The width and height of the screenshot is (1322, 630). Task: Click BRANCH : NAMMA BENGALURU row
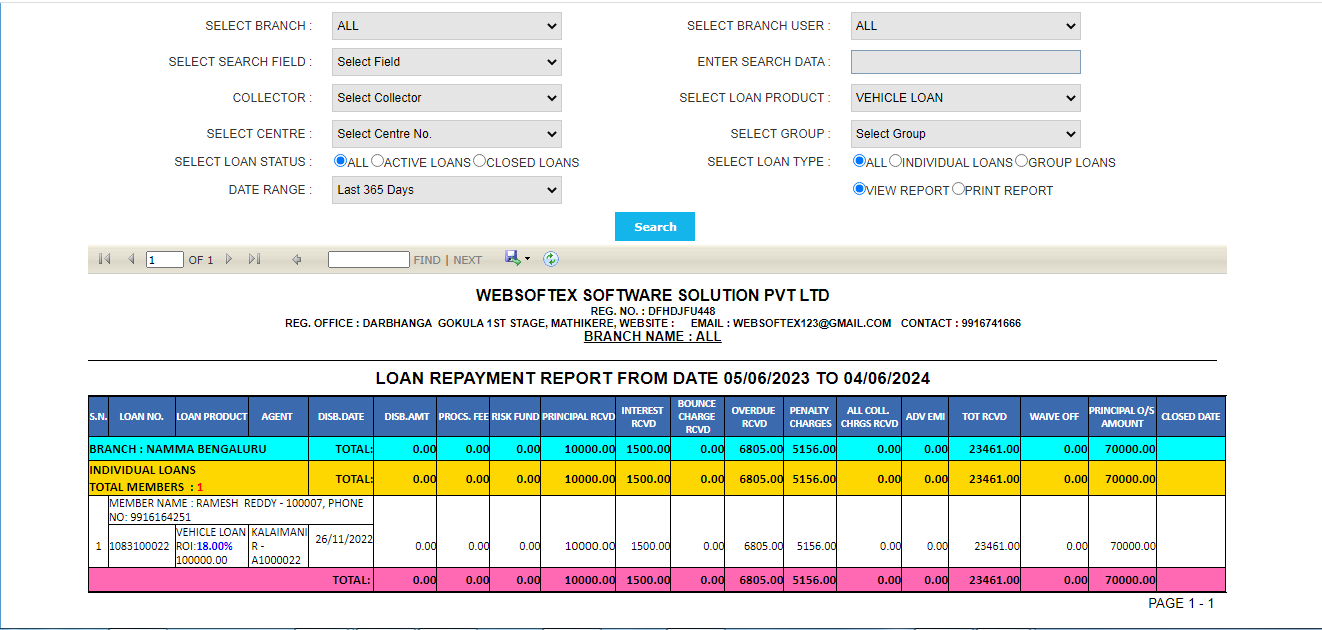pyautogui.click(x=657, y=449)
